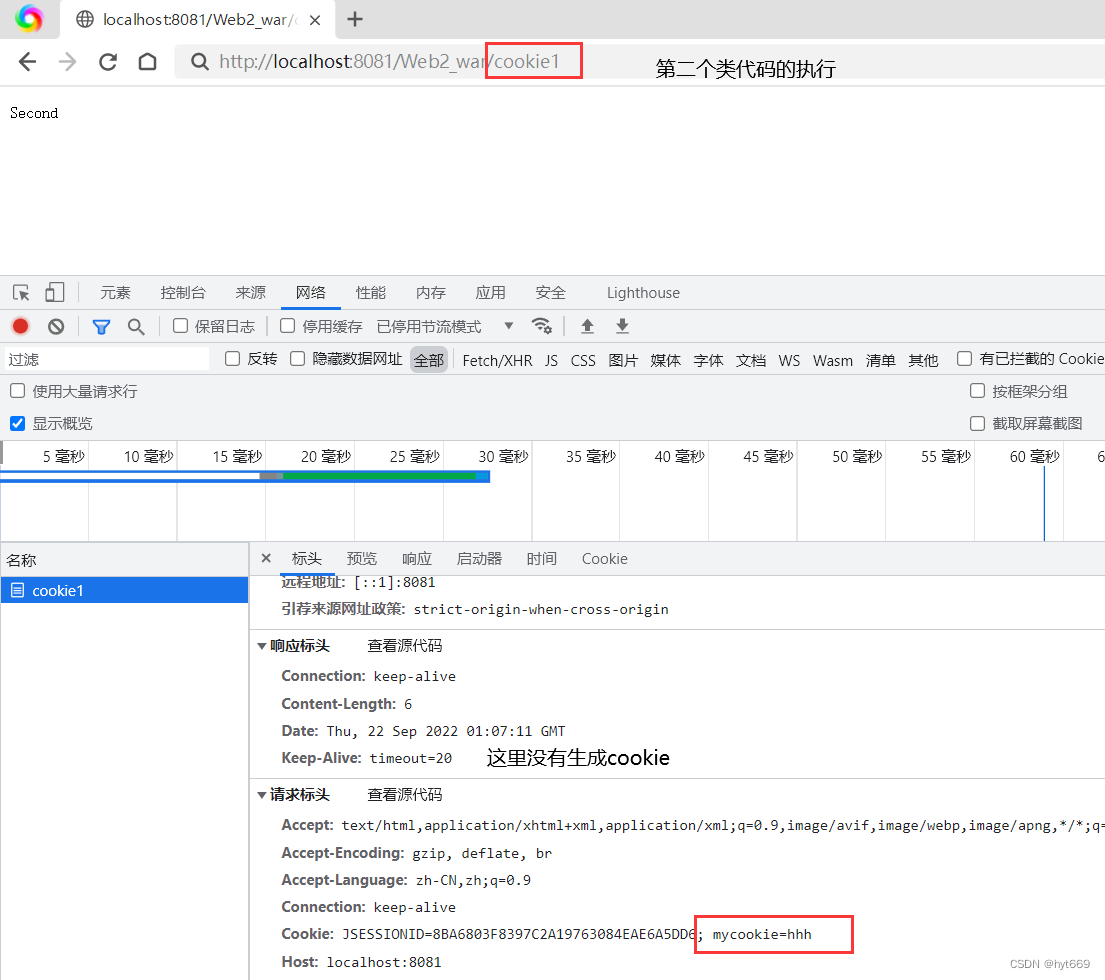Select the inspect element icon

click(x=20, y=292)
